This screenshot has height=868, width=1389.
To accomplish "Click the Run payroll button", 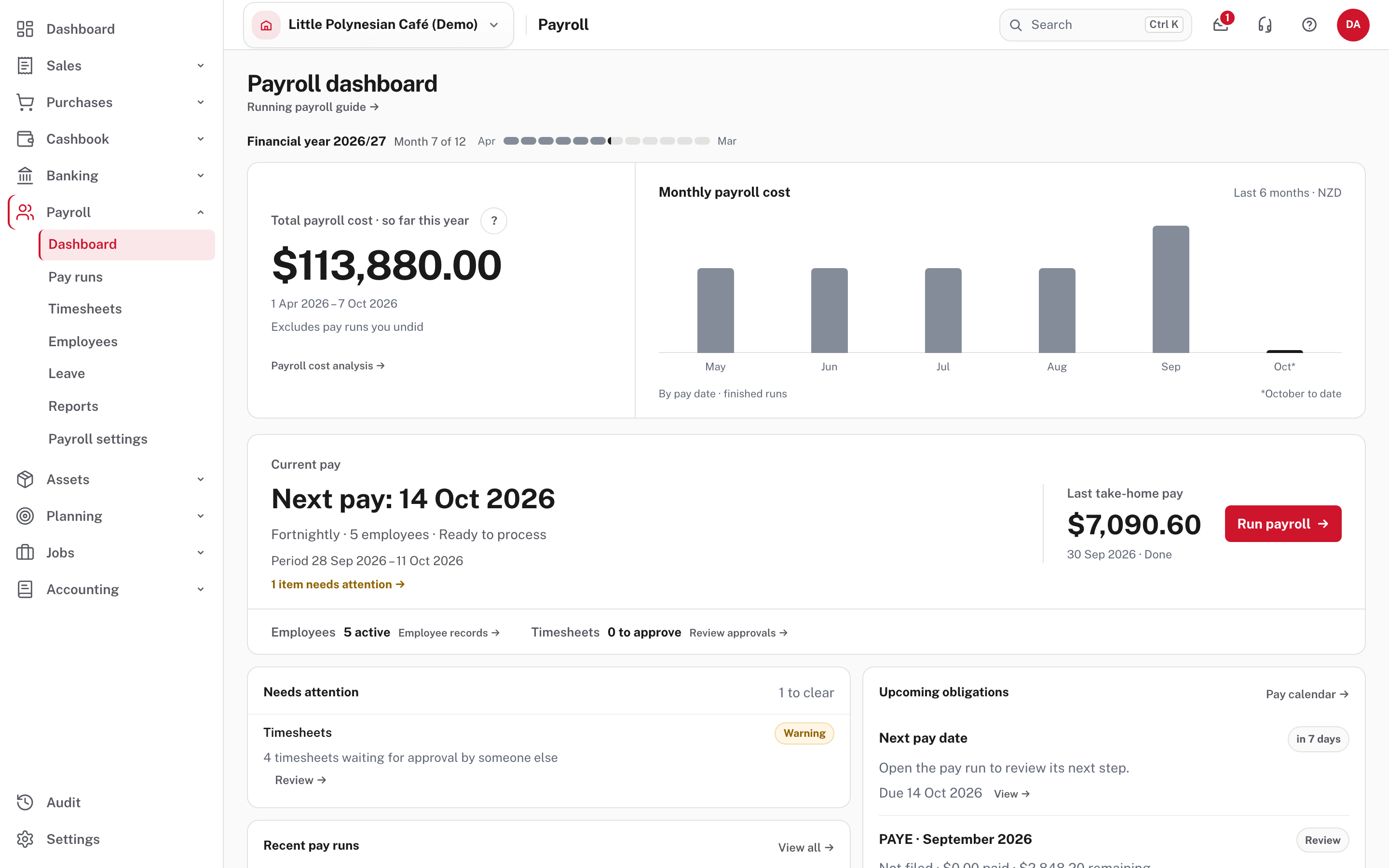I will 1283,524.
